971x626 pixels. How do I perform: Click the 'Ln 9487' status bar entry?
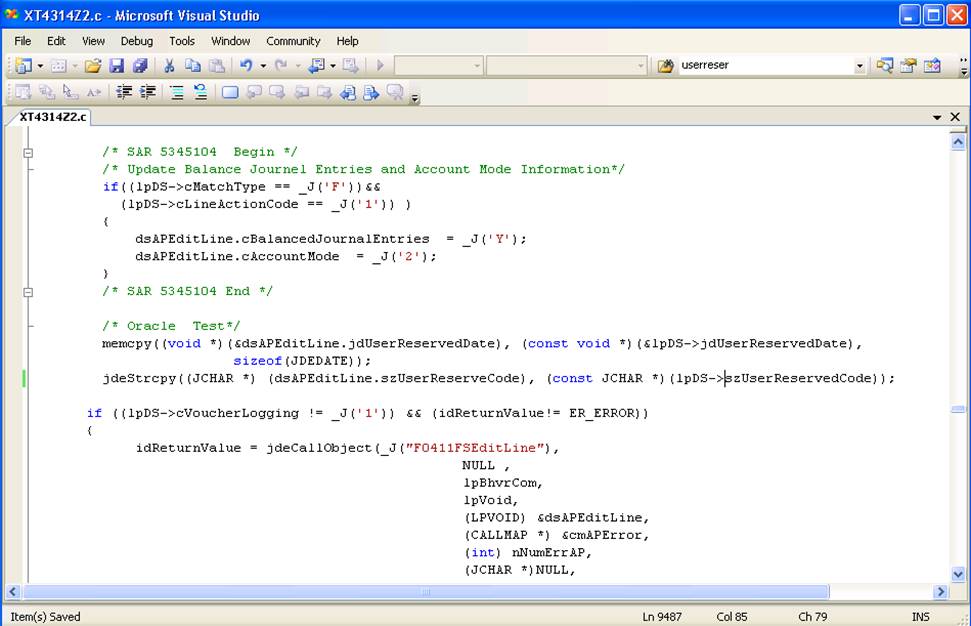[662, 617]
